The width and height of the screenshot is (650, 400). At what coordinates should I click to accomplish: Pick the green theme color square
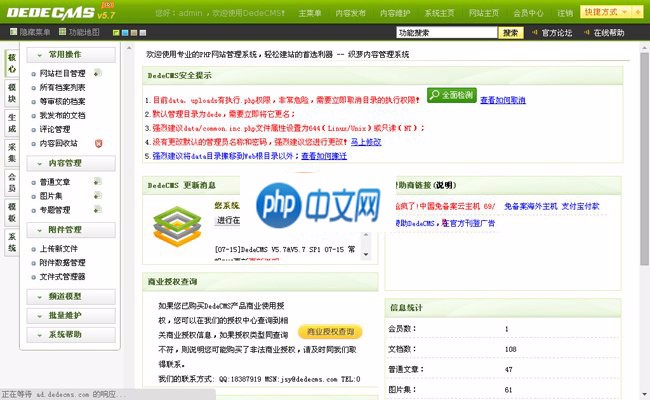tap(116, 33)
